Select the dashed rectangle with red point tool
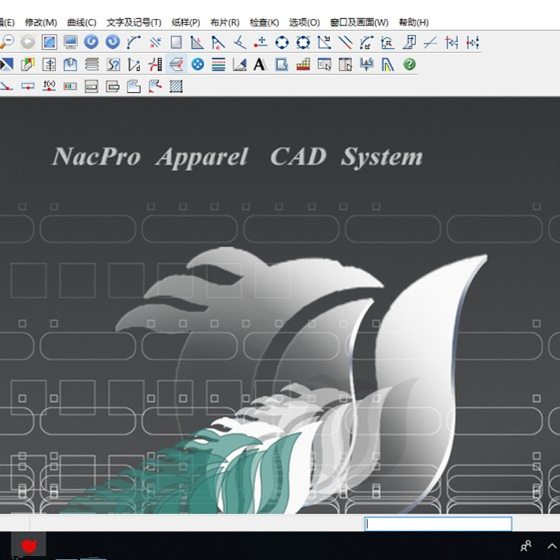Viewport: 560px width, 560px height. coord(28,86)
